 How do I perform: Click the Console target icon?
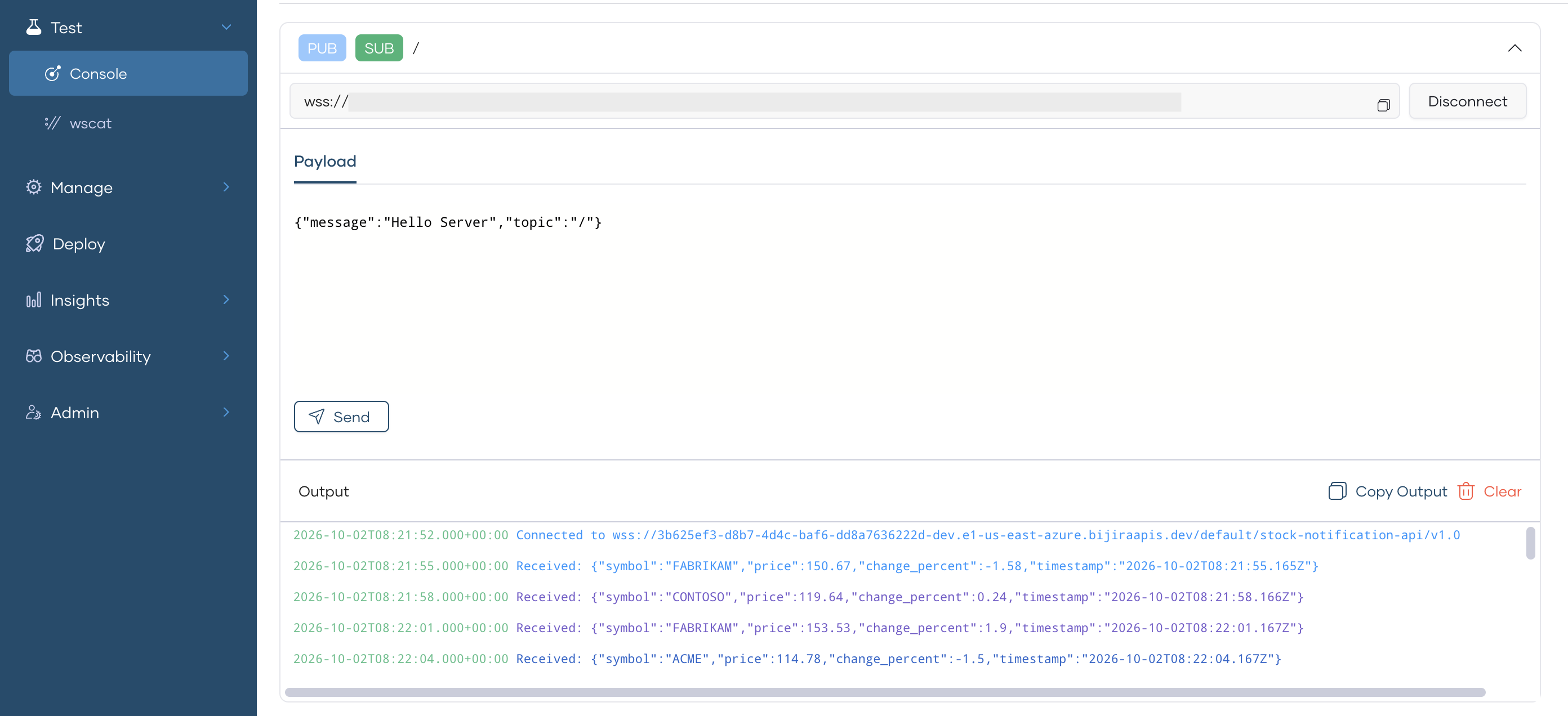[x=53, y=73]
